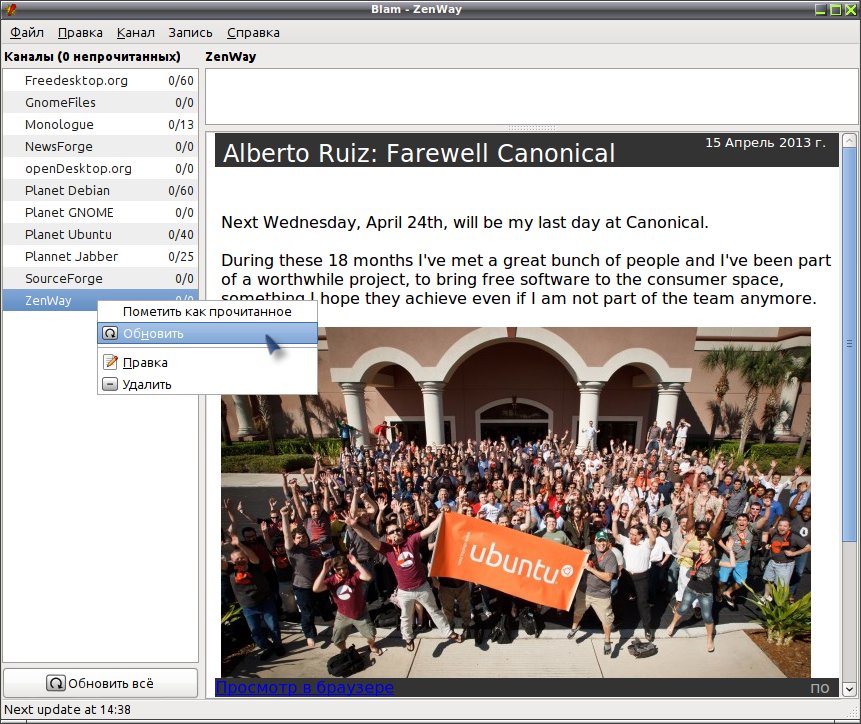Select the Planet GNOME channel
The image size is (861, 724).
[x=100, y=212]
